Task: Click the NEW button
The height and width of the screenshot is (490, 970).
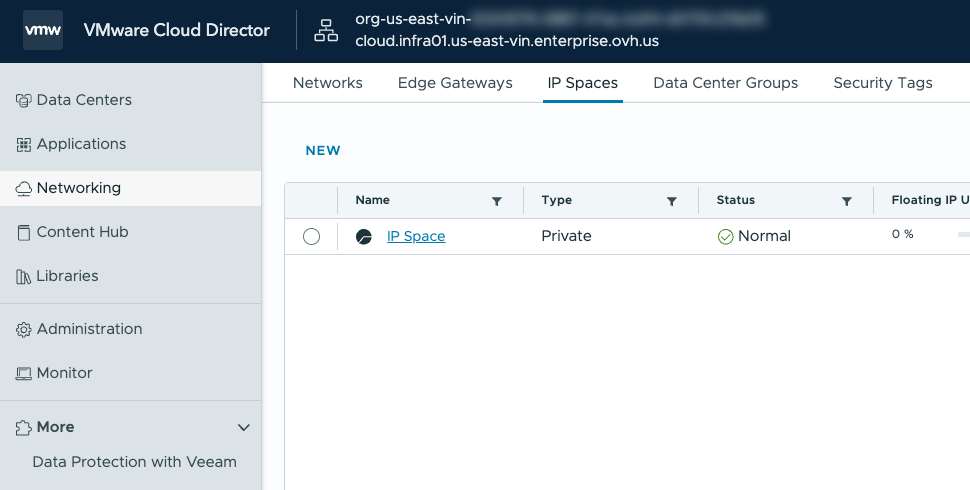Action: pyautogui.click(x=322, y=150)
